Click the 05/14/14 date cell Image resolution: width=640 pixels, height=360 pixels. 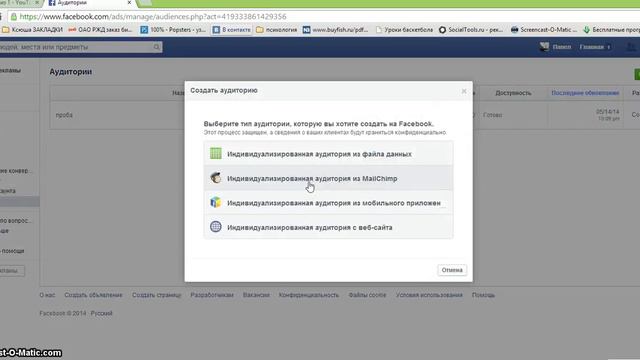[x=607, y=112]
